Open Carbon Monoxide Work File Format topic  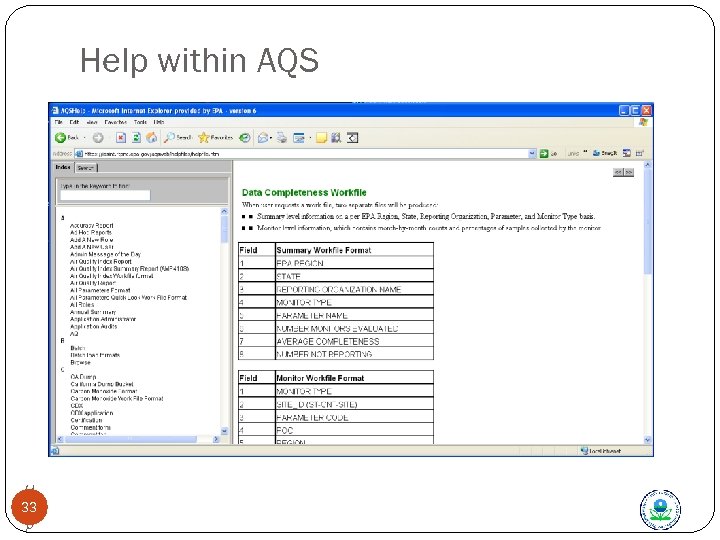pyautogui.click(x=117, y=399)
